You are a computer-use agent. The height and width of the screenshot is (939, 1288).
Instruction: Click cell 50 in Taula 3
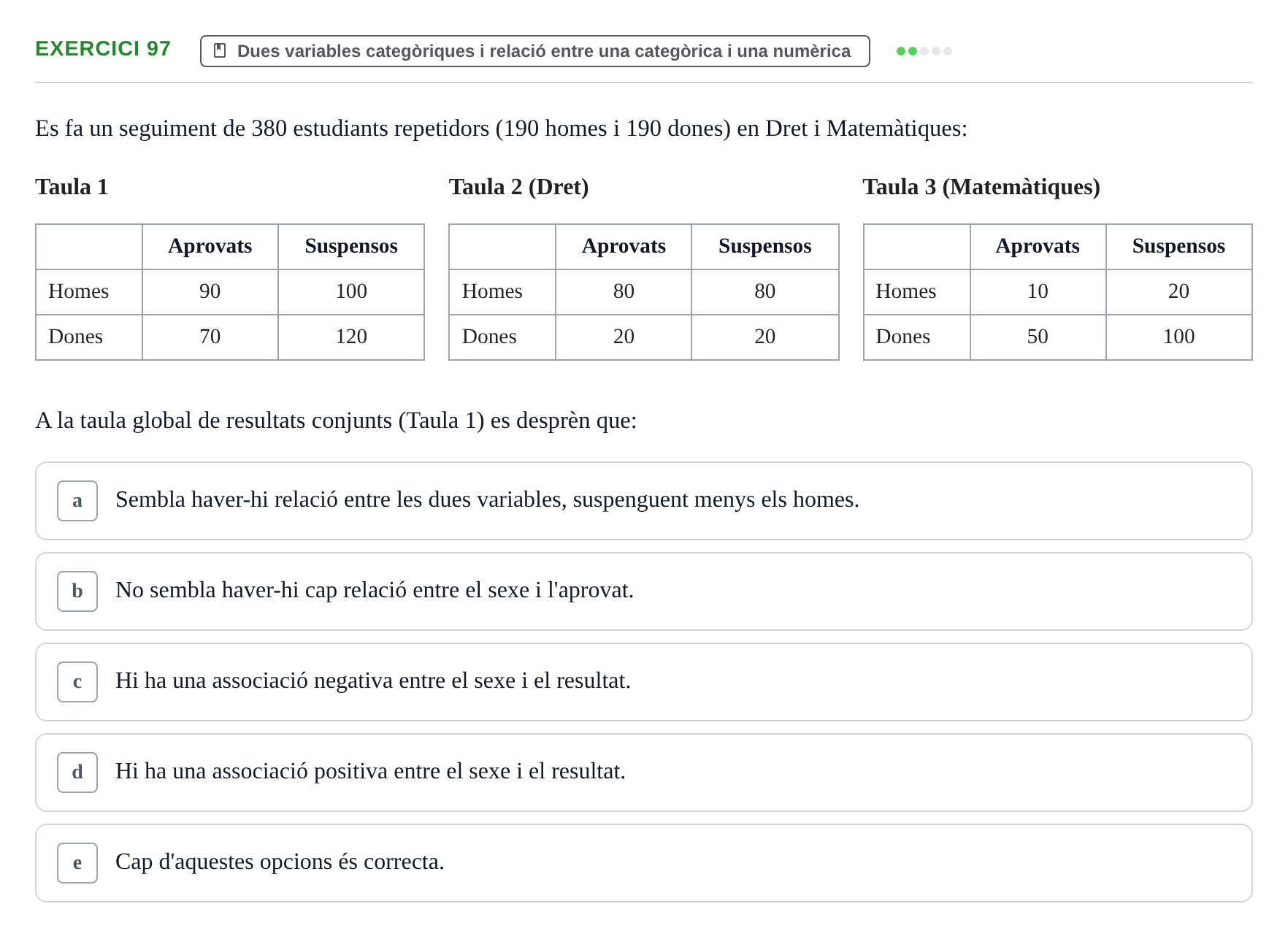[1038, 337]
